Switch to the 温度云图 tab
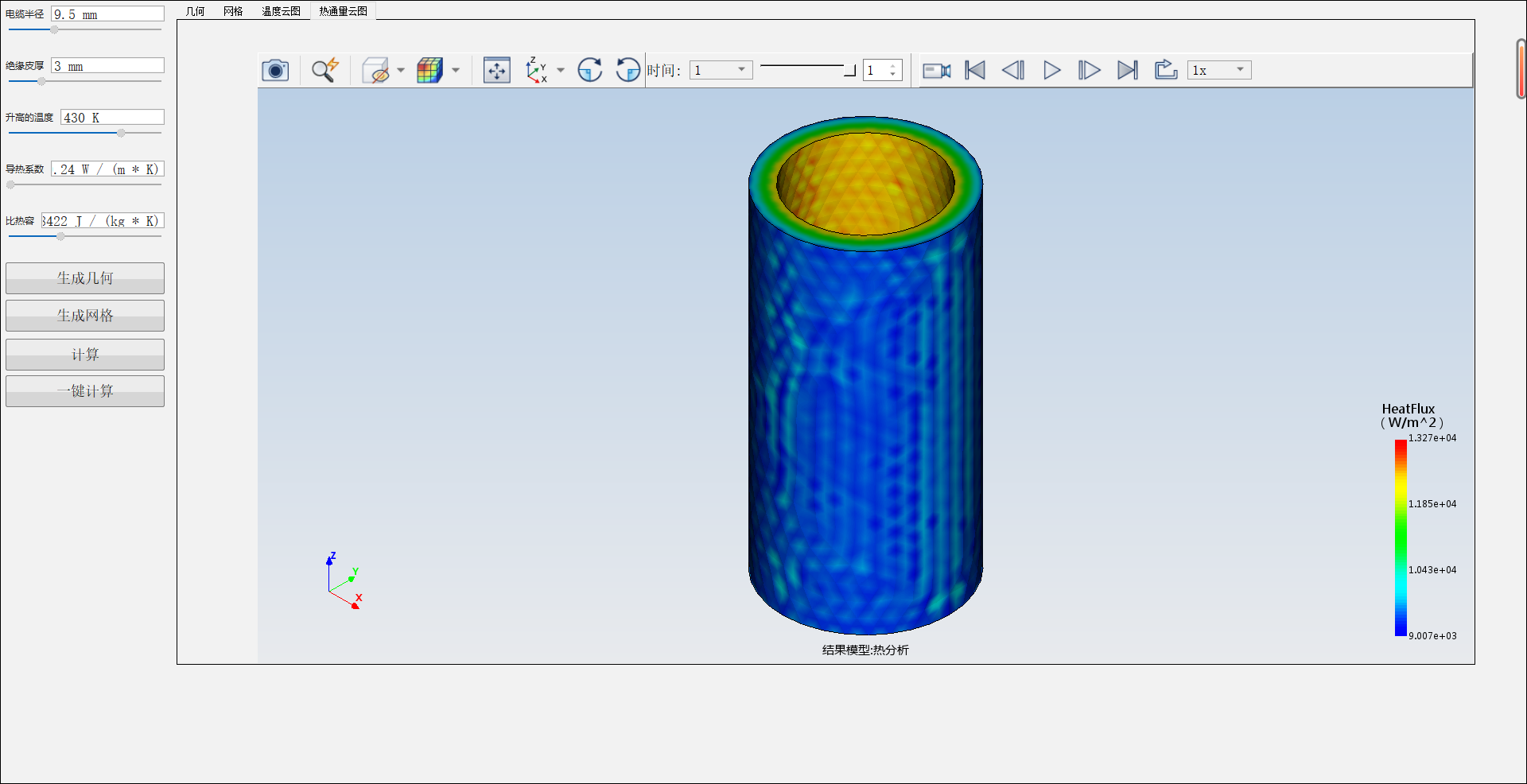 click(282, 11)
